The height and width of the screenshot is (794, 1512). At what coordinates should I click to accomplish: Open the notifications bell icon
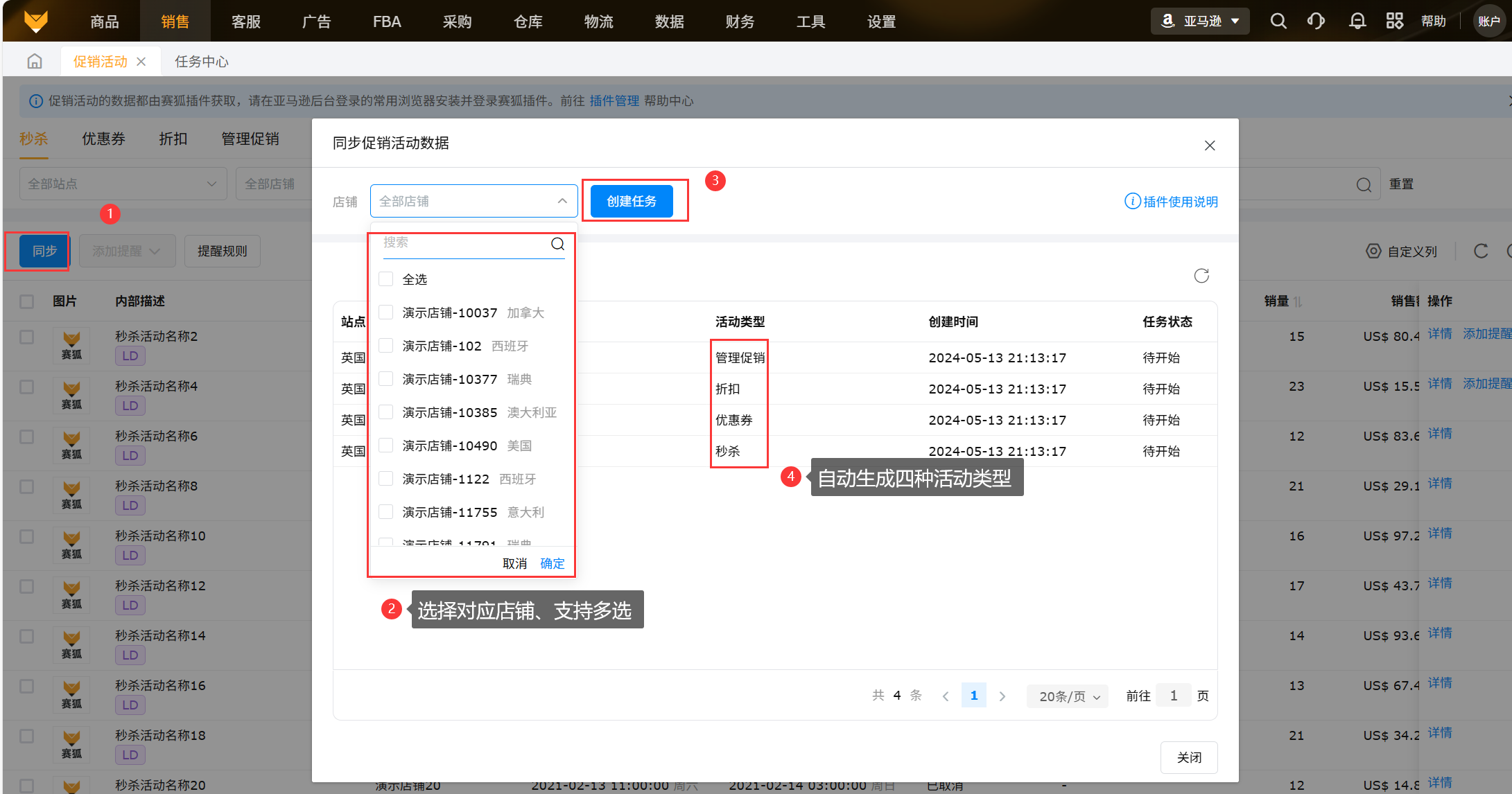click(x=1357, y=21)
